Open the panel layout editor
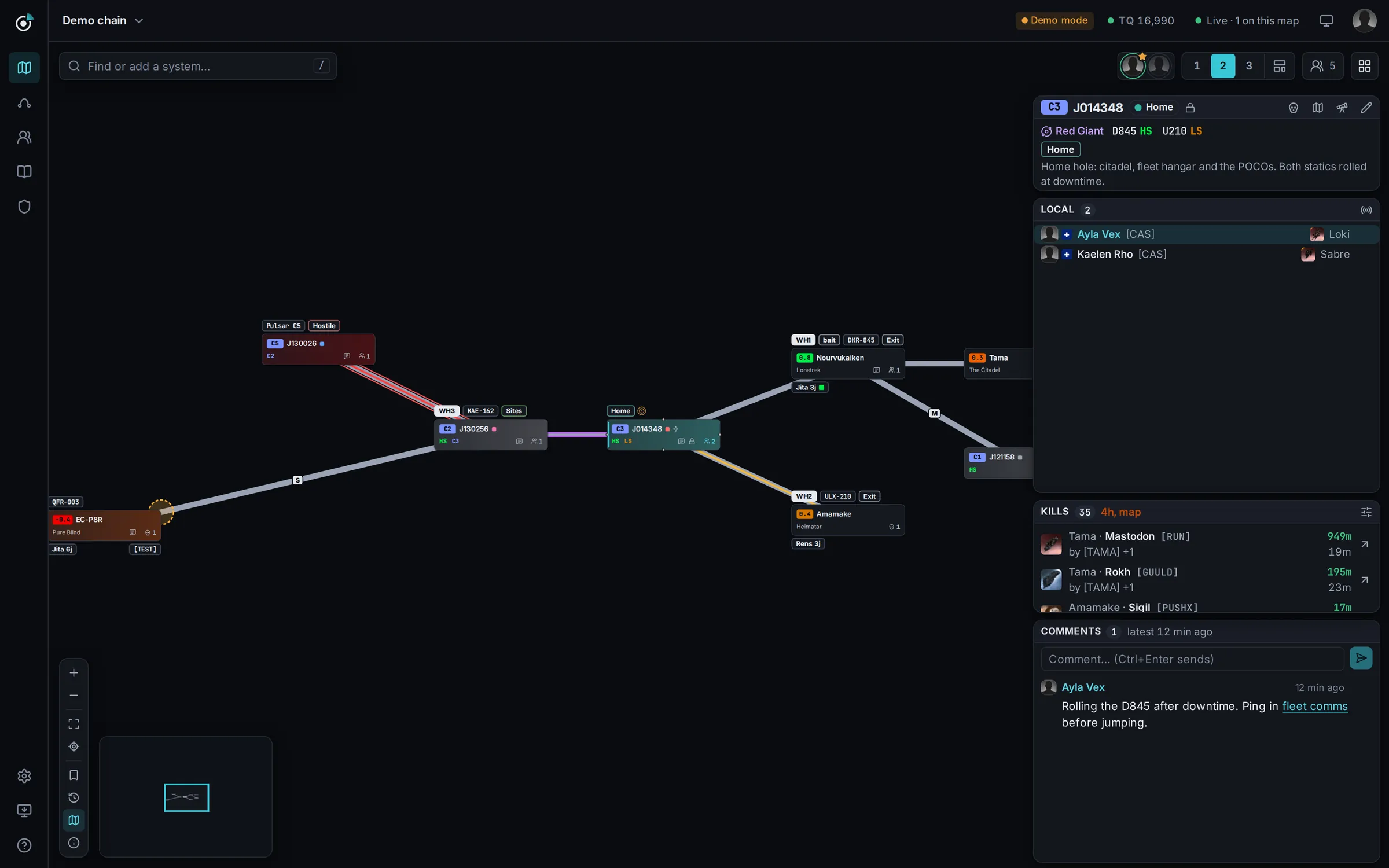Image resolution: width=1389 pixels, height=868 pixels. click(1280, 66)
